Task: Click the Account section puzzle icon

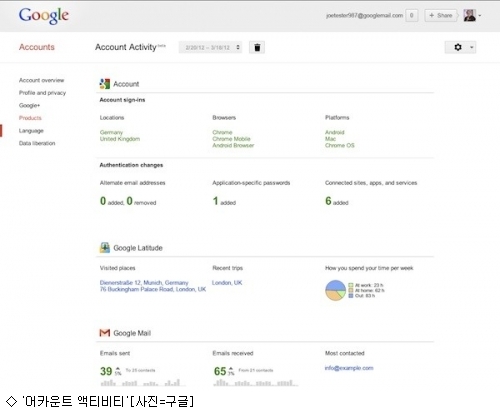Action: tap(105, 84)
